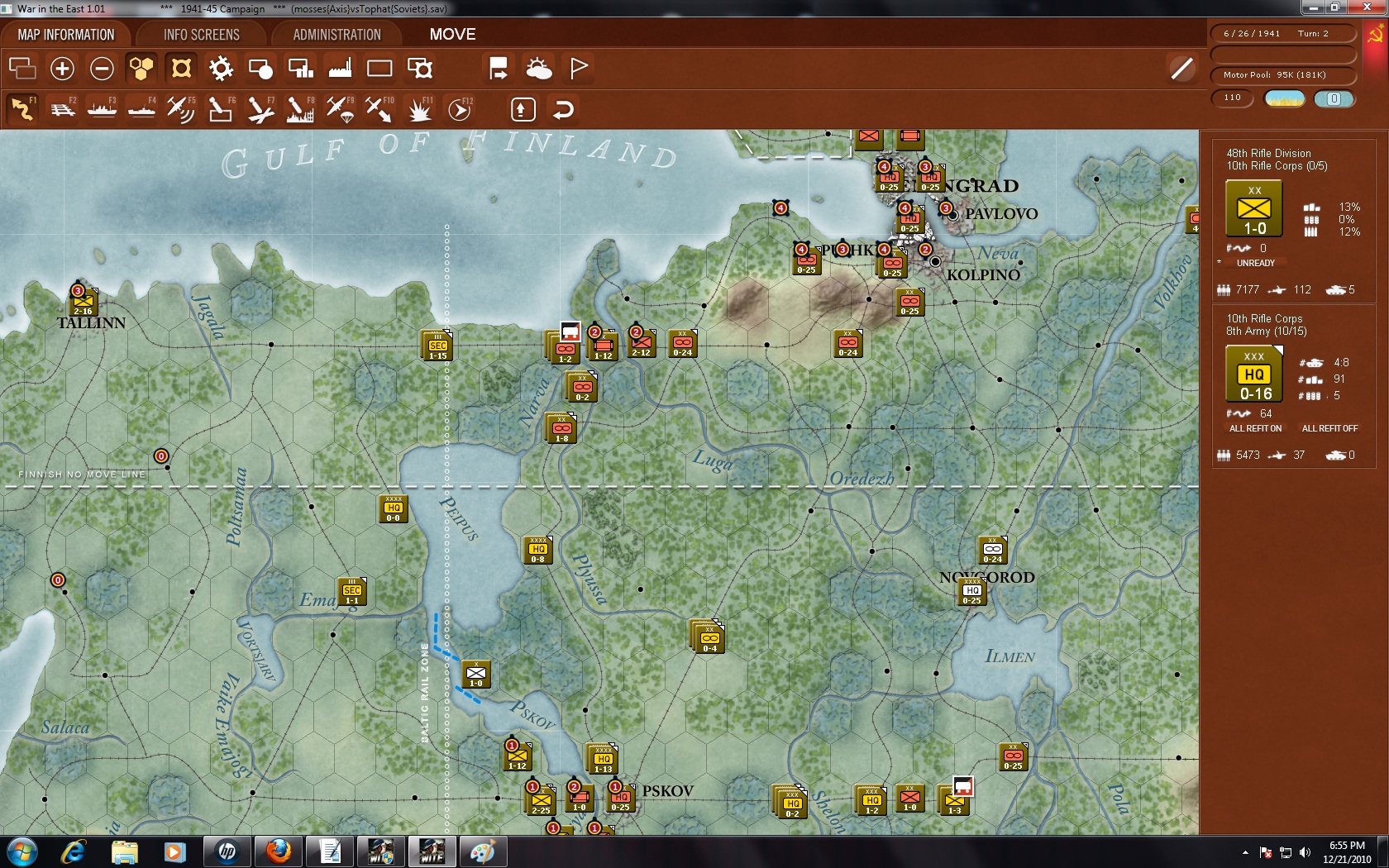
Task: Click the ALL REFIT OFF button
Action: [1329, 428]
